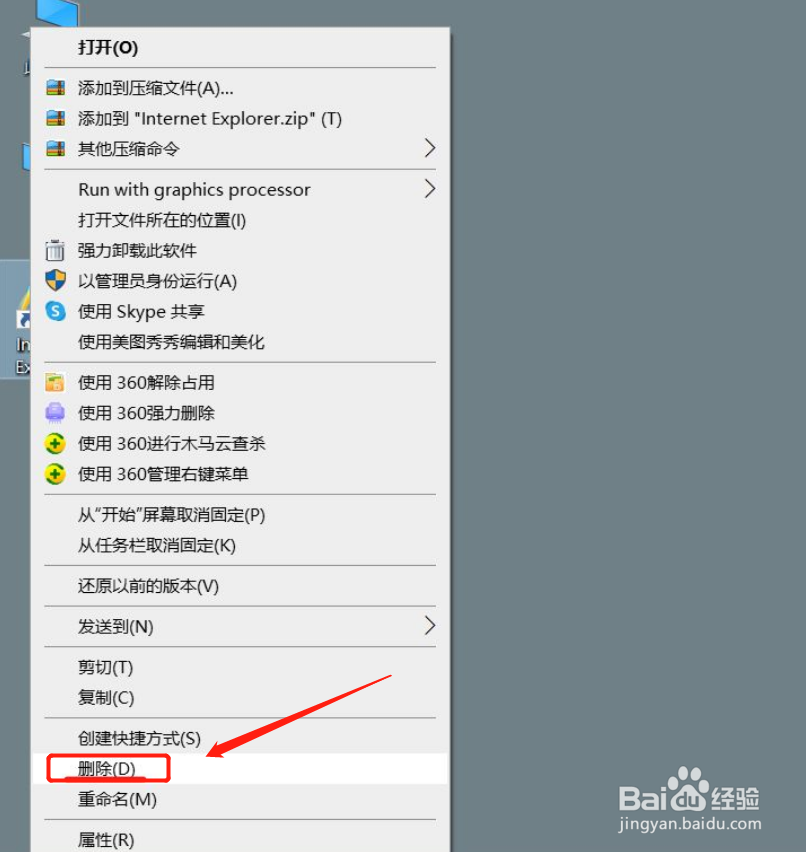Screen dimensions: 806x852
Task: Expand the Run with graphics processor arrow
Action: pyautogui.click(x=430, y=189)
